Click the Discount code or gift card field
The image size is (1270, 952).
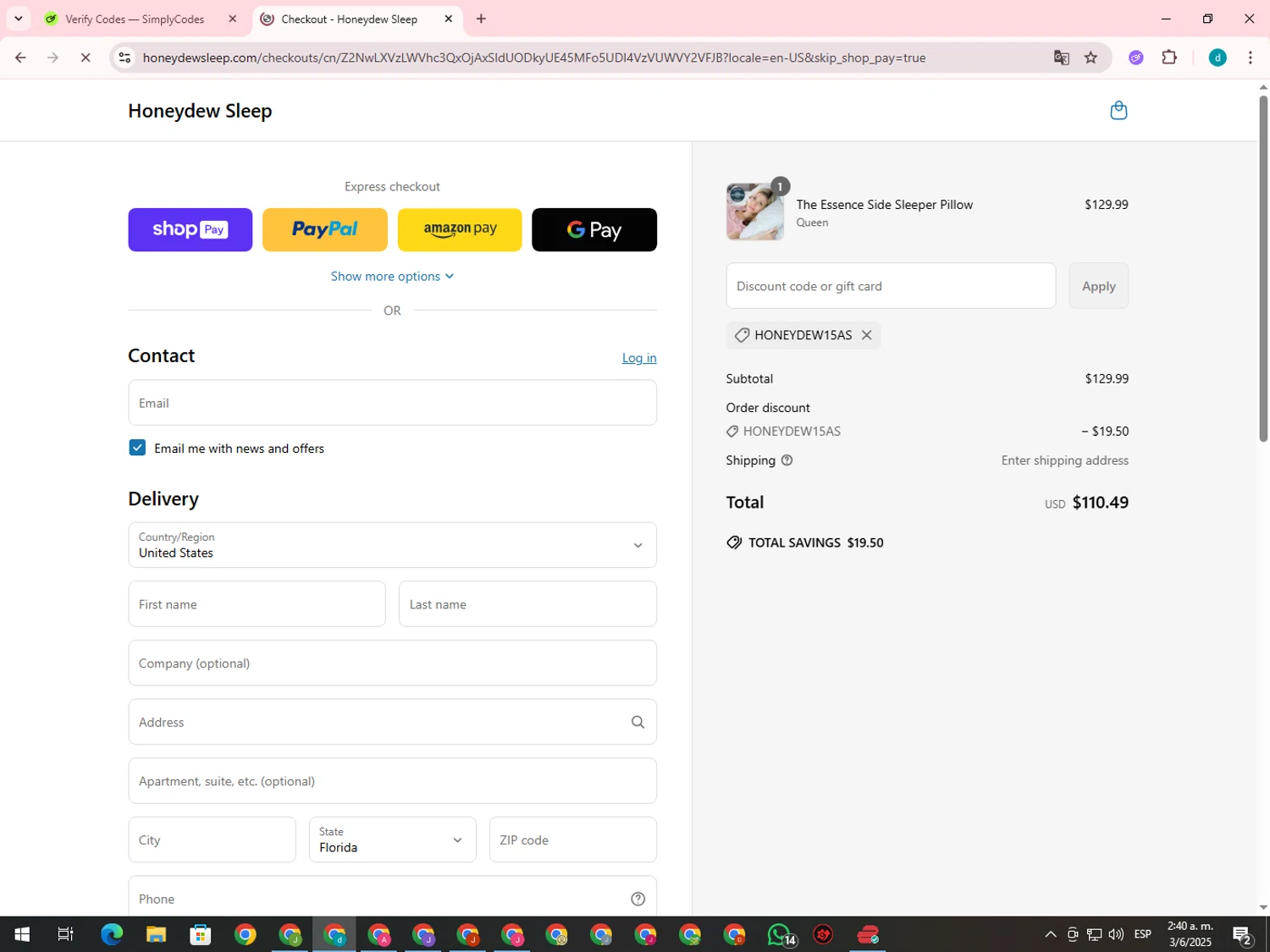pos(891,286)
